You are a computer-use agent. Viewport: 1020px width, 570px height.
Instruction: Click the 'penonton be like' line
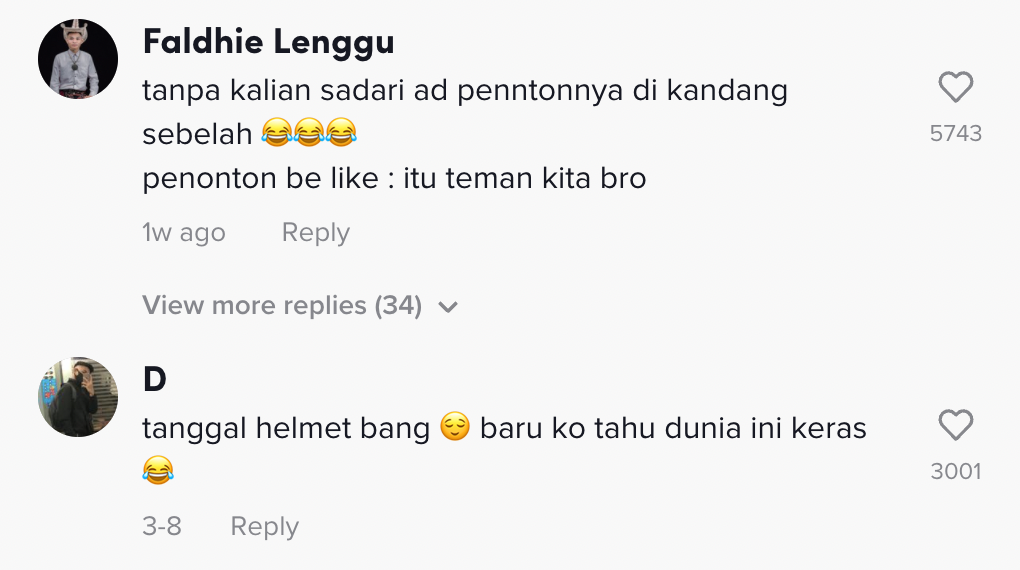pos(394,179)
